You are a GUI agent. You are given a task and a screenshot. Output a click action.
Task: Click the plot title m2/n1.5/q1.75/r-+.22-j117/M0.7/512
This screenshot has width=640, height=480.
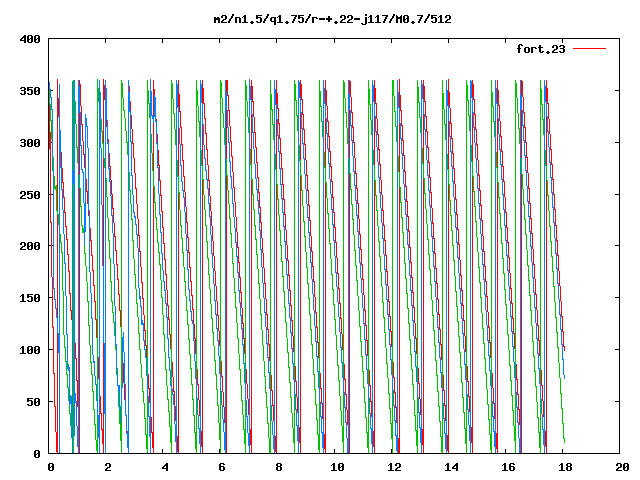333,19
